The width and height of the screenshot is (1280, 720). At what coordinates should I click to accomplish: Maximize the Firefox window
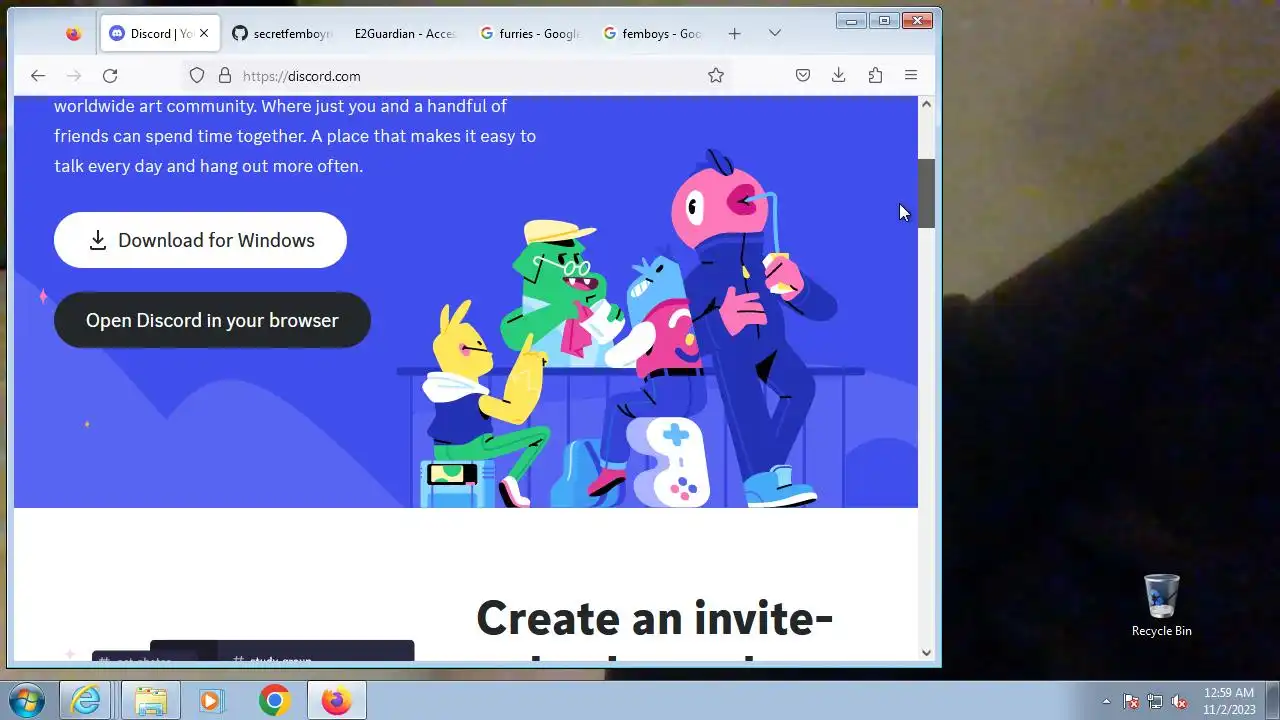pyautogui.click(x=883, y=20)
